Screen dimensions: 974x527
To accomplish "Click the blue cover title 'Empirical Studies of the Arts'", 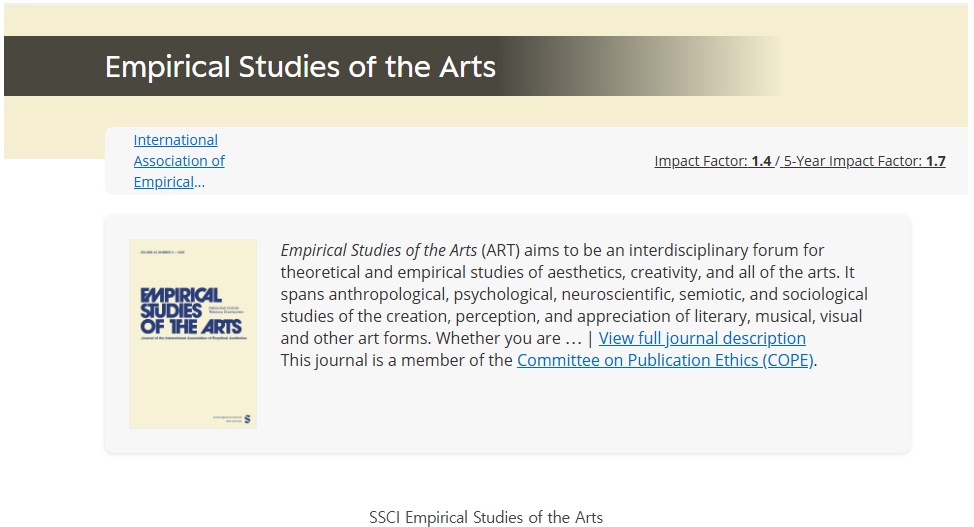I will pos(191,310).
